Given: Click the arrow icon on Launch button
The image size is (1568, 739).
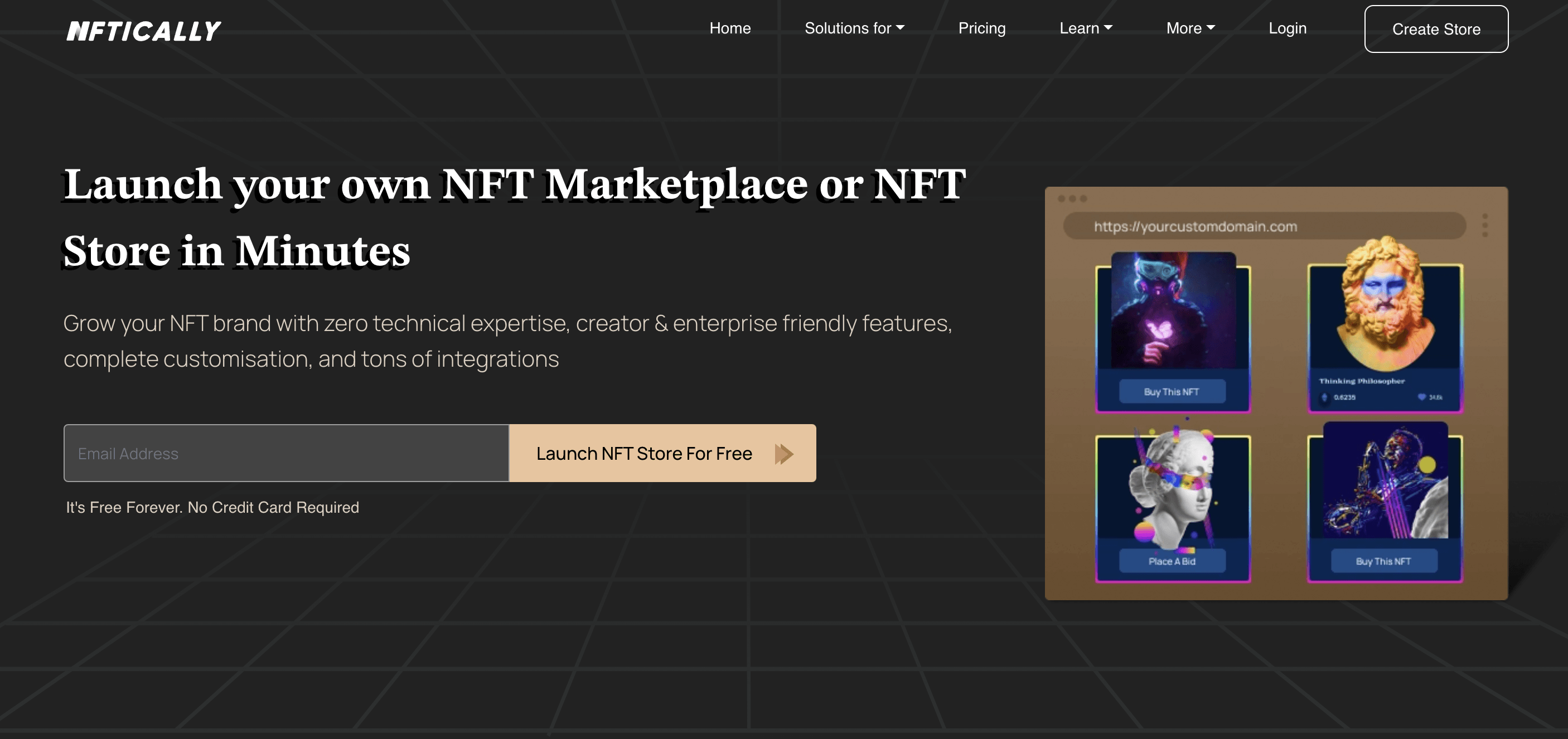Looking at the screenshot, I should pyautogui.click(x=783, y=454).
